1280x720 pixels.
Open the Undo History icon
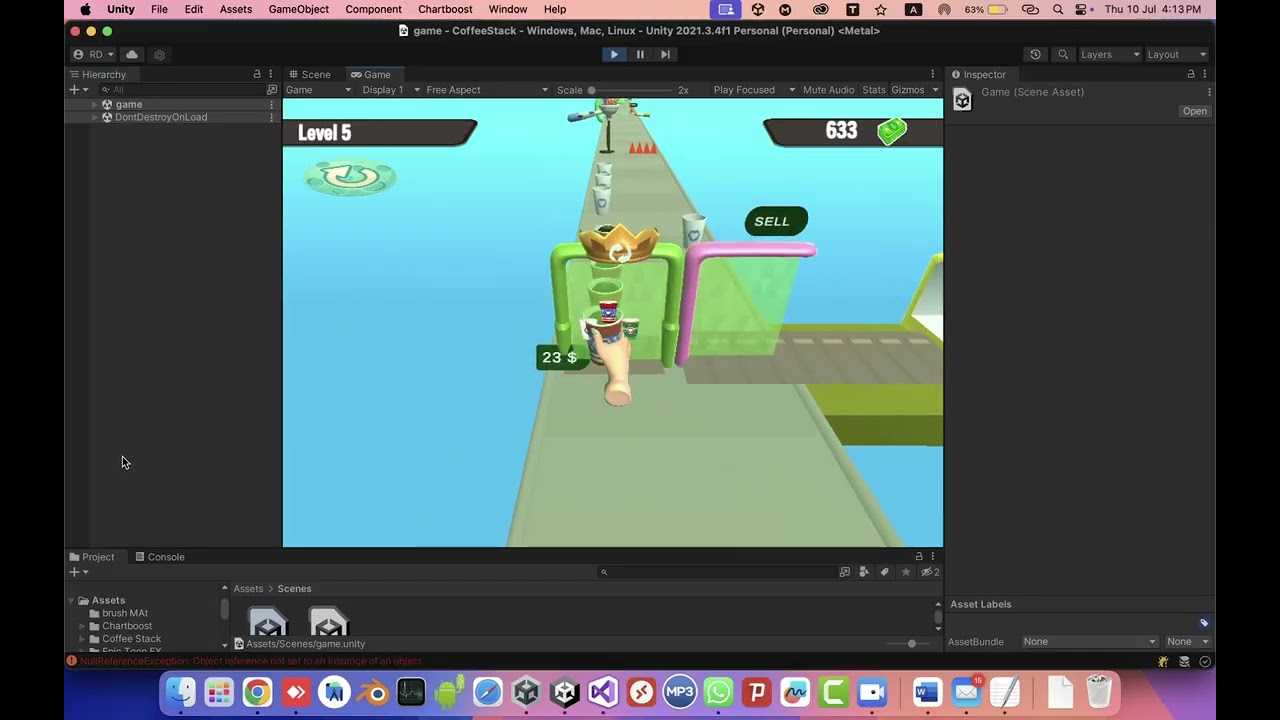point(1035,54)
